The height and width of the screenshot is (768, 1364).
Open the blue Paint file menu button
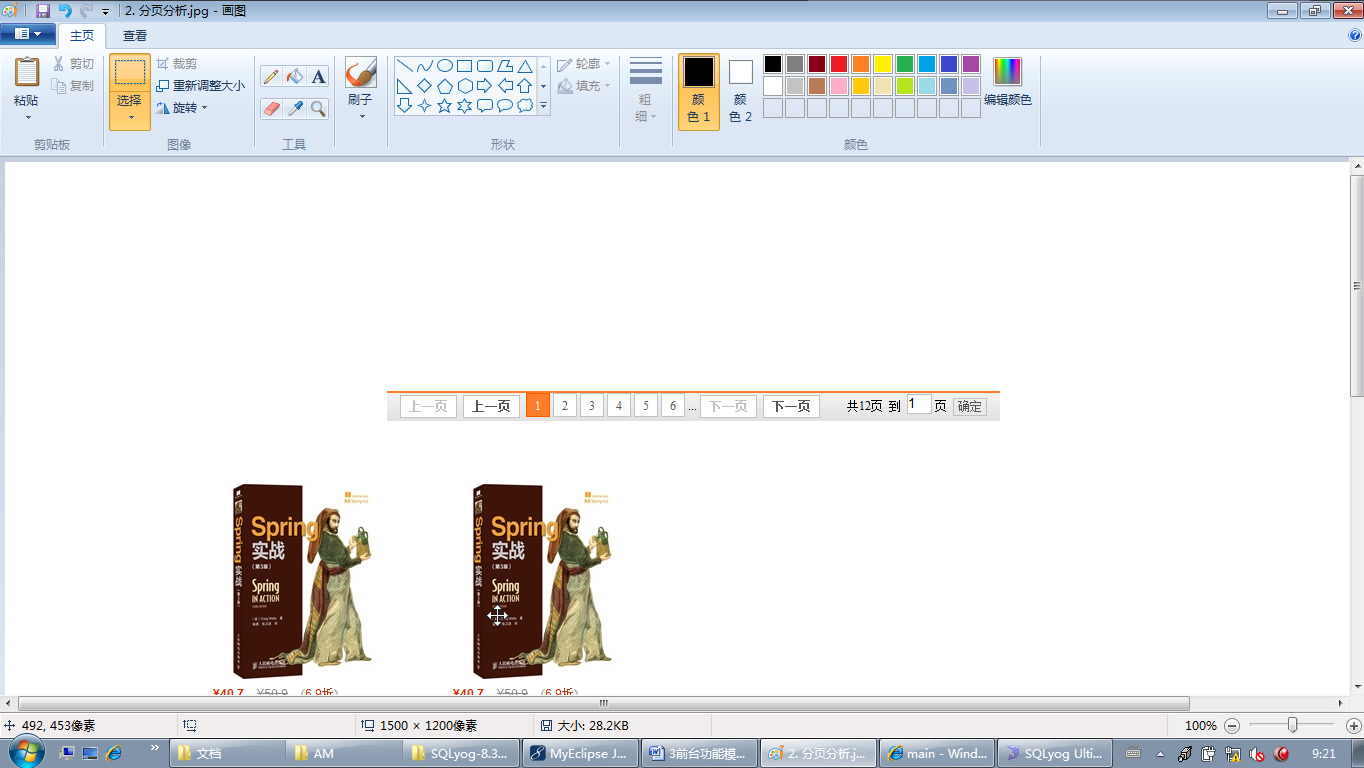[x=27, y=34]
